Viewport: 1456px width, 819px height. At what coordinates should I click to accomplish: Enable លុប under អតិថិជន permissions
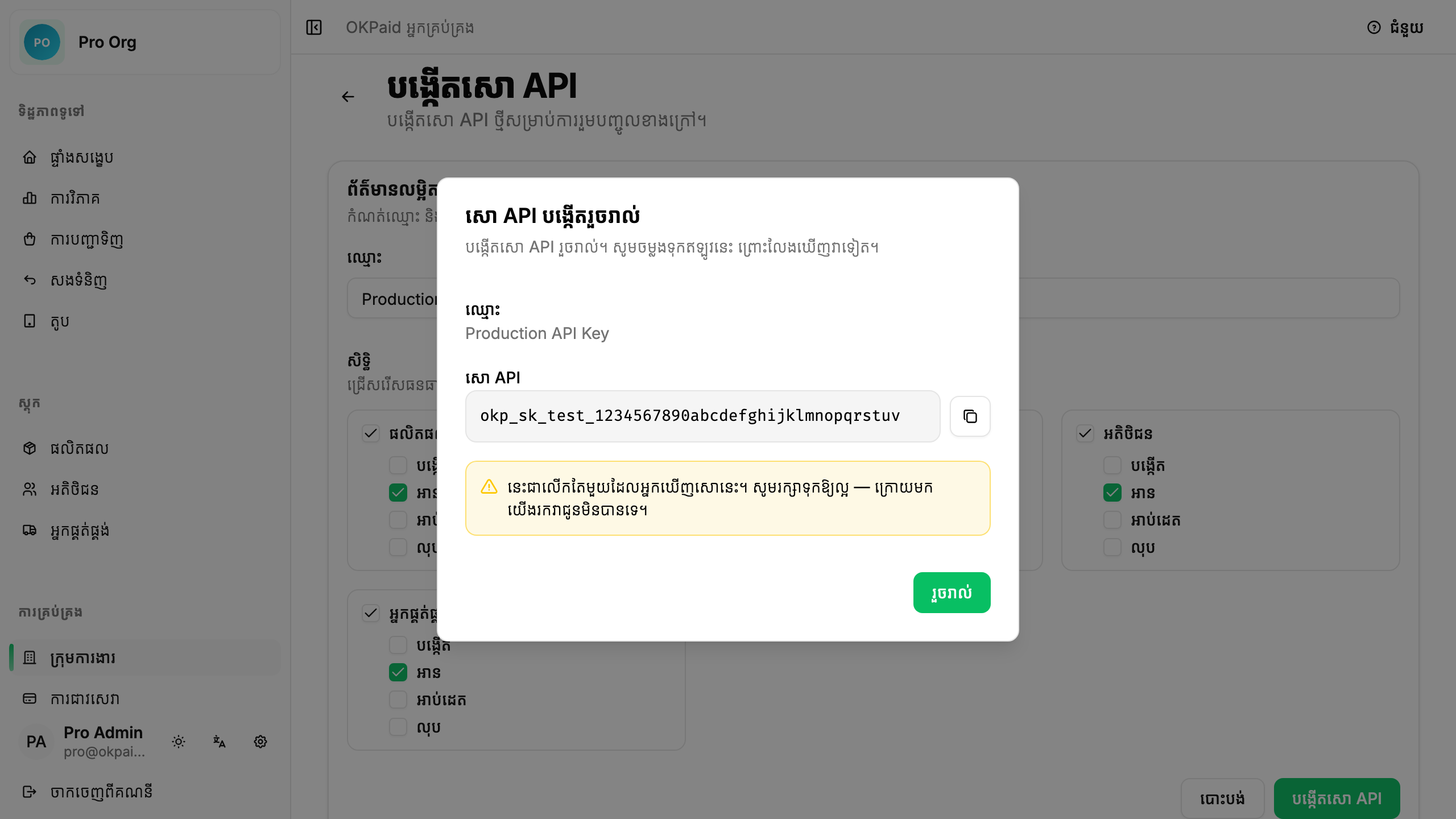(1112, 547)
